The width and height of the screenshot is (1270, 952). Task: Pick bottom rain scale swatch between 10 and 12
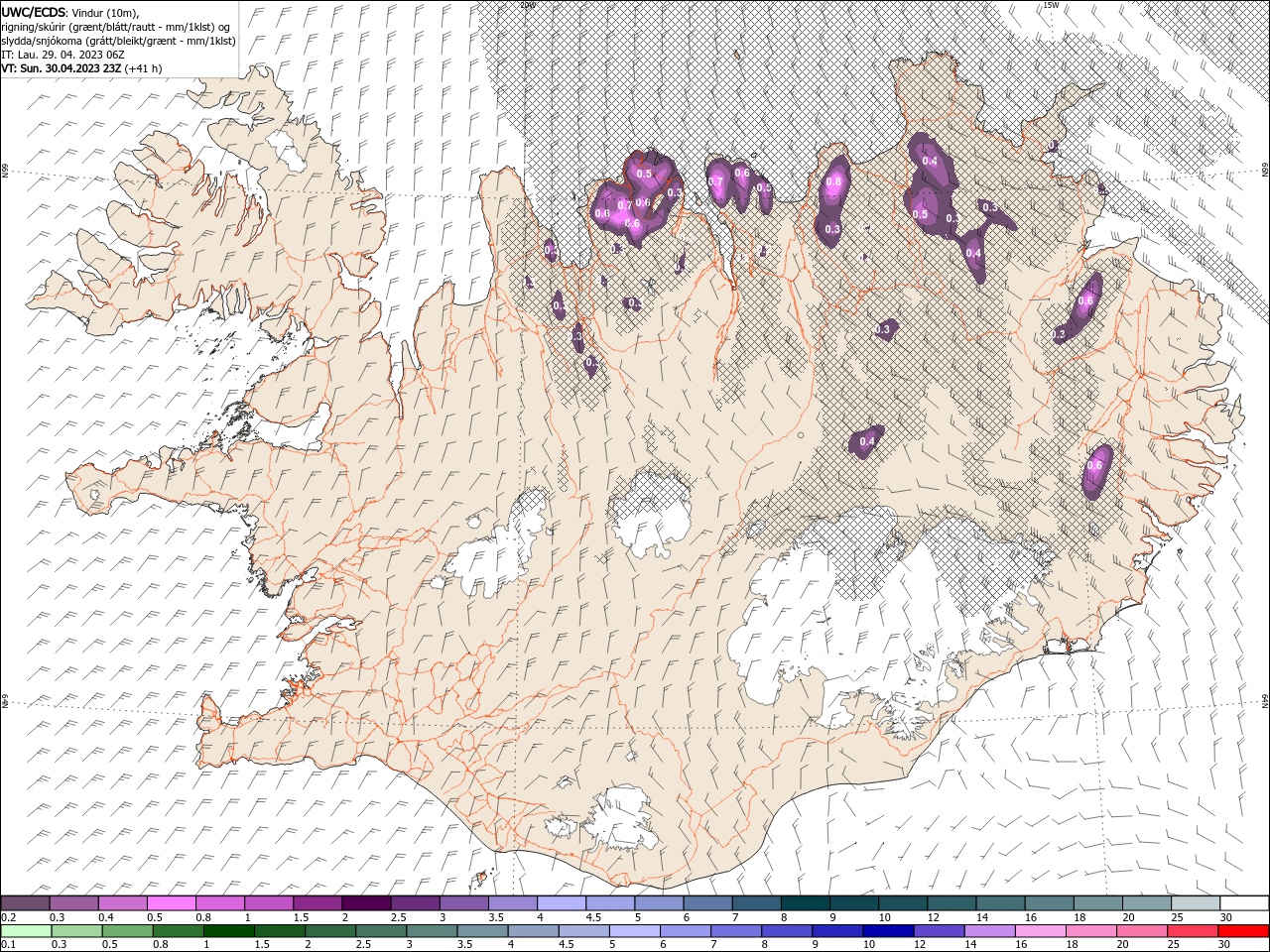coord(888,931)
